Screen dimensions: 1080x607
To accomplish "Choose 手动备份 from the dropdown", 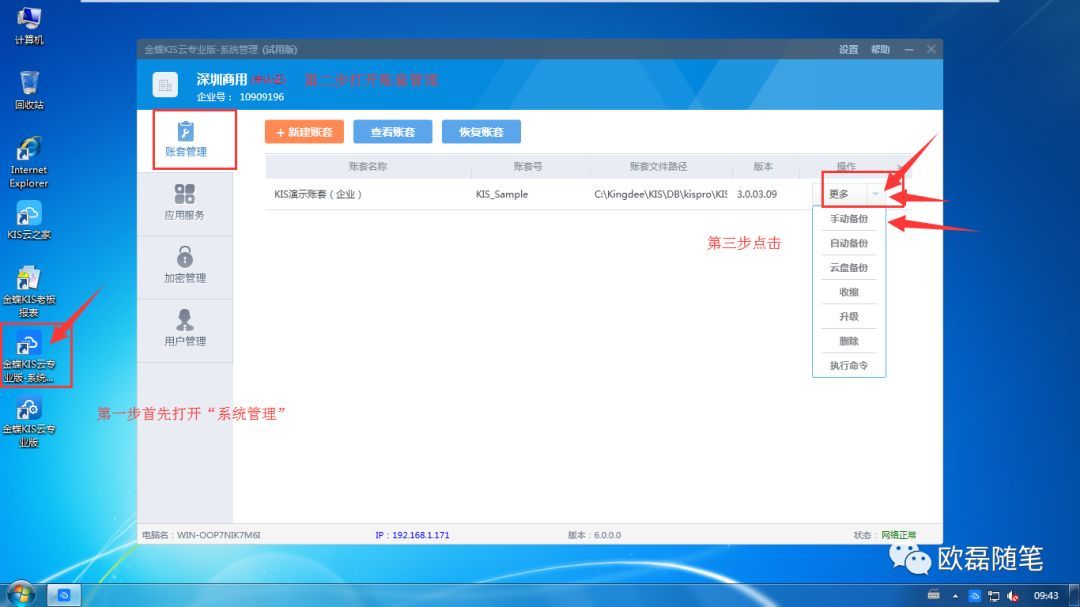I will [x=849, y=218].
